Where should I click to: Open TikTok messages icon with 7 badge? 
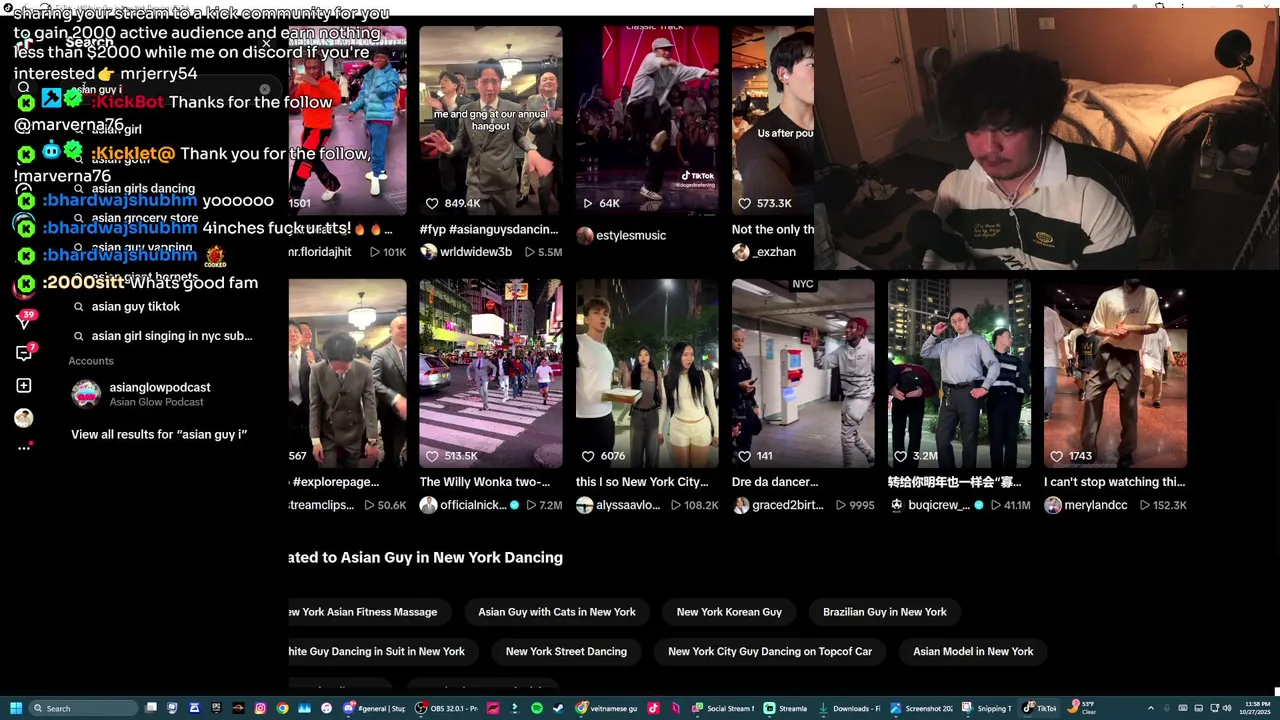[x=24, y=352]
